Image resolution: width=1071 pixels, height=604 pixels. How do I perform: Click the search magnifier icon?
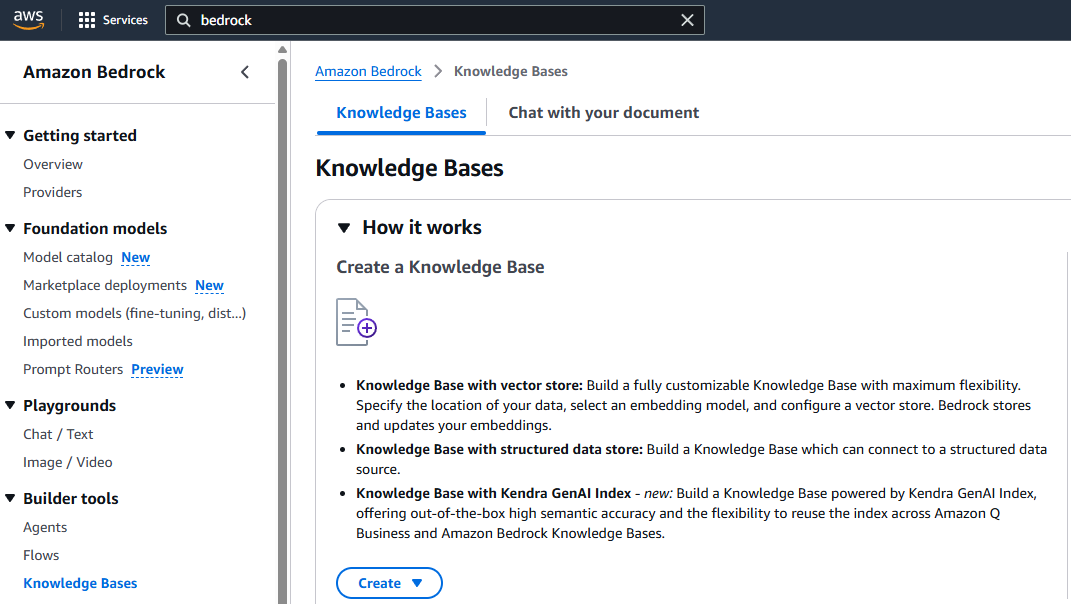click(x=184, y=20)
